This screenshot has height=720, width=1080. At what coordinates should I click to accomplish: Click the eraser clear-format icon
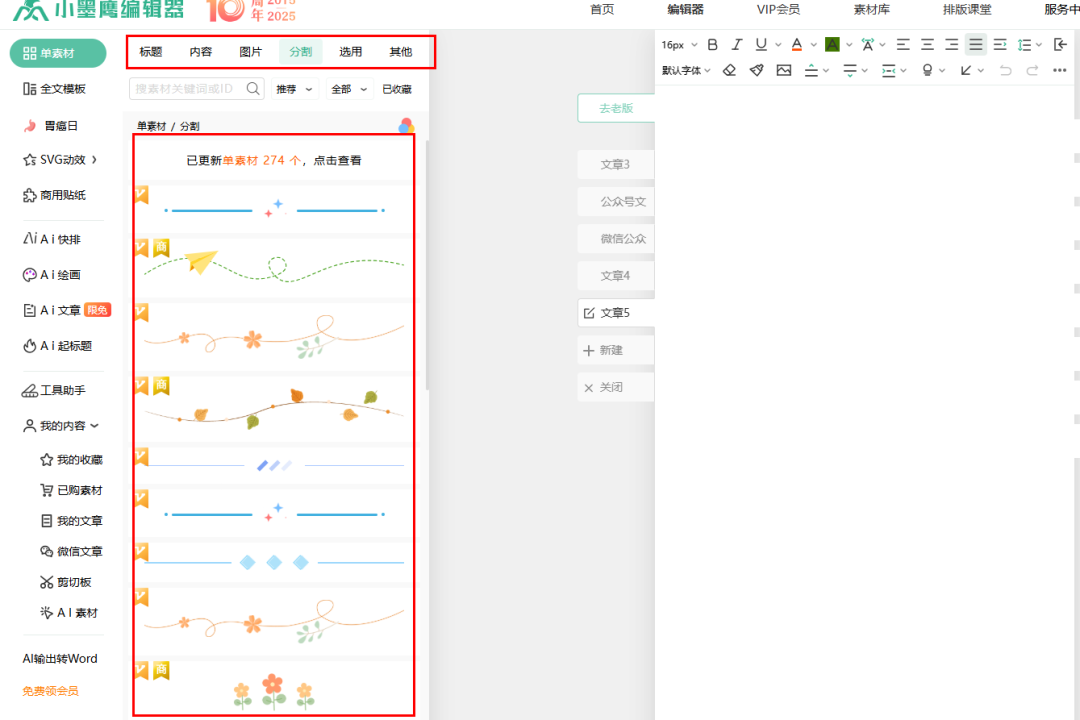click(x=729, y=70)
